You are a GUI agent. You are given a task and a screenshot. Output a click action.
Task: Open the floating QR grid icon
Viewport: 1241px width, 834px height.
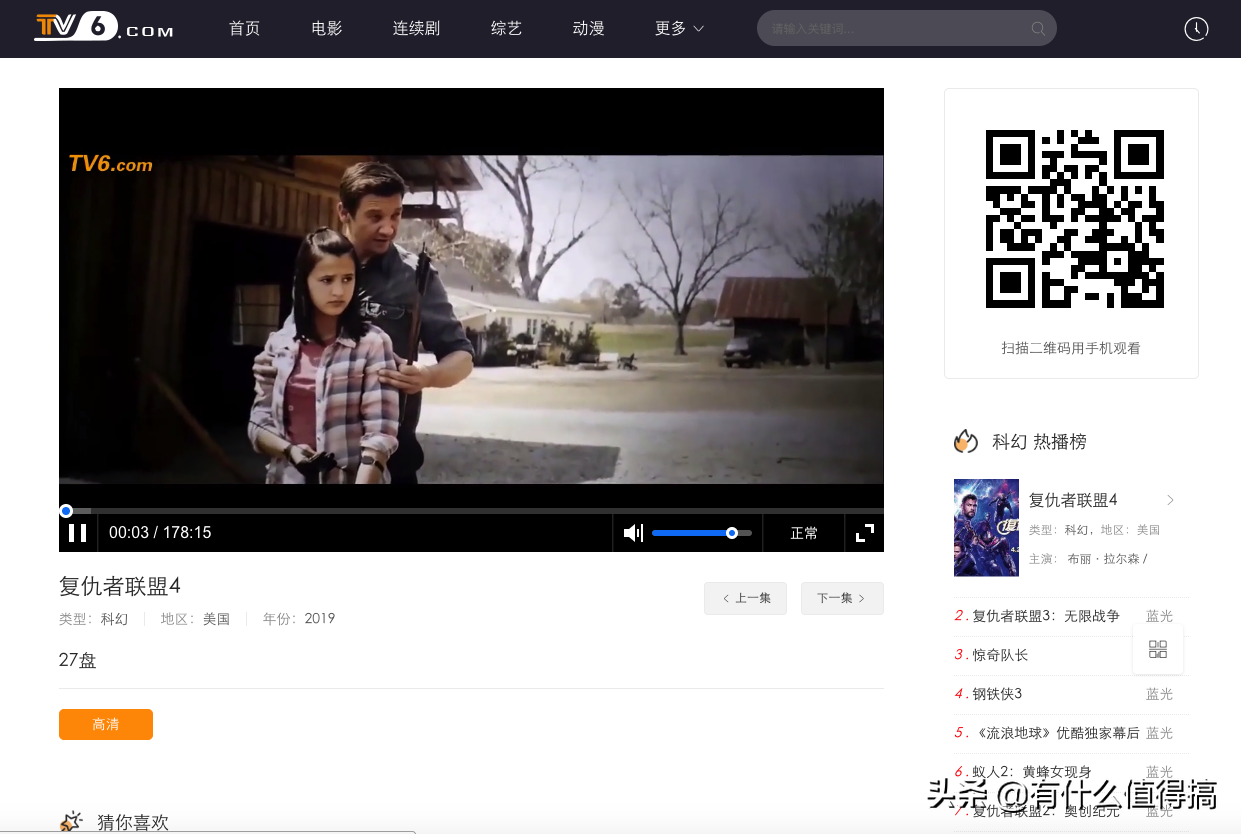(x=1158, y=649)
